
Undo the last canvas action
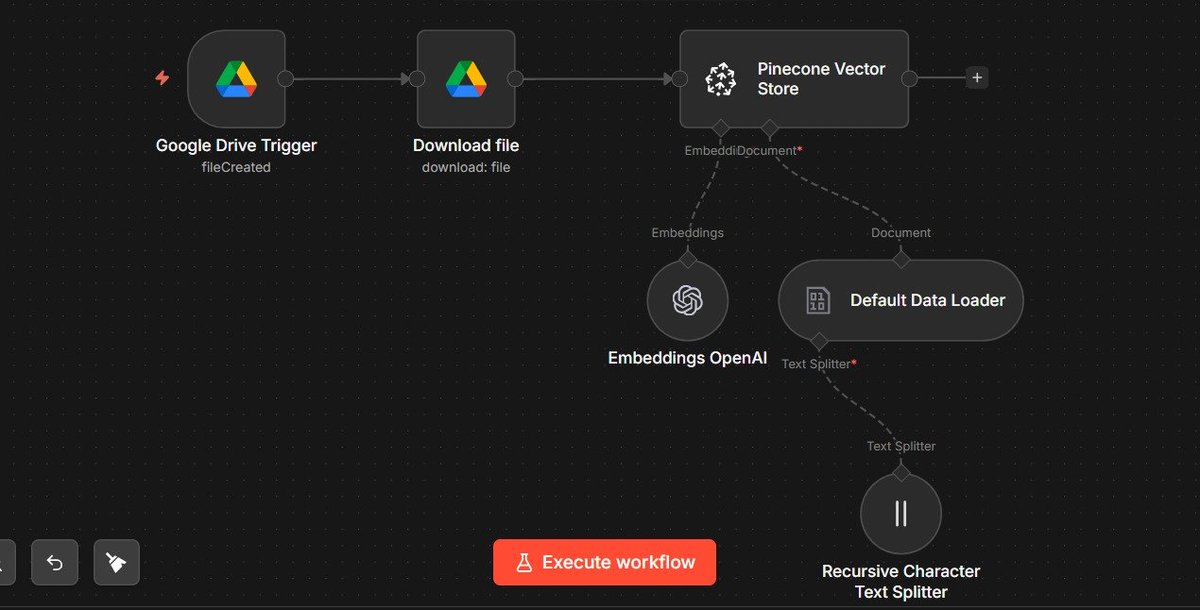55,563
